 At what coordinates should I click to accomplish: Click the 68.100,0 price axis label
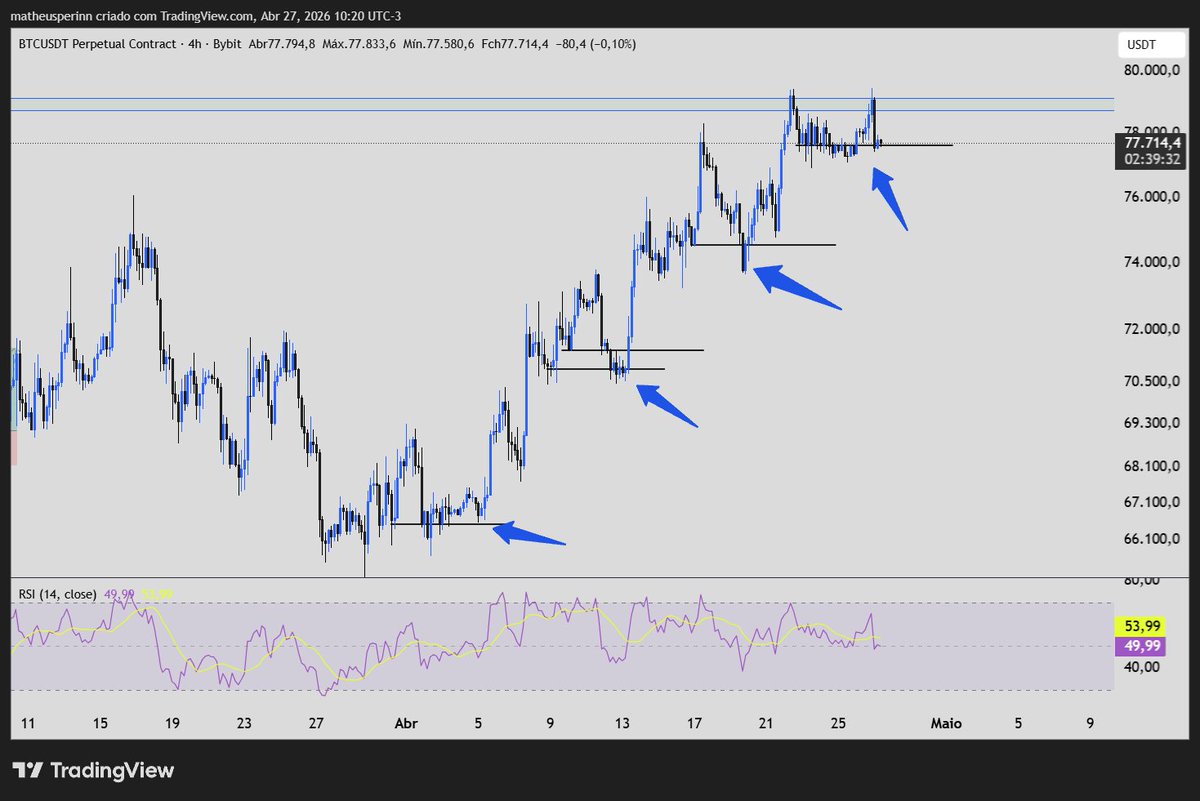click(x=1150, y=466)
